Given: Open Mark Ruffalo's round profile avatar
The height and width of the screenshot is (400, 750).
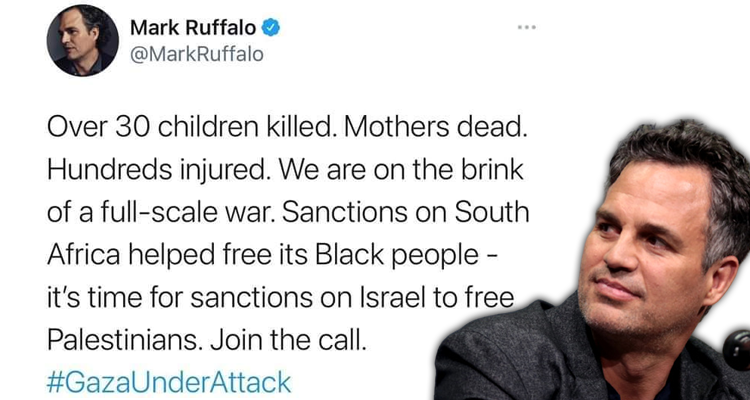Looking at the screenshot, I should tap(82, 40).
